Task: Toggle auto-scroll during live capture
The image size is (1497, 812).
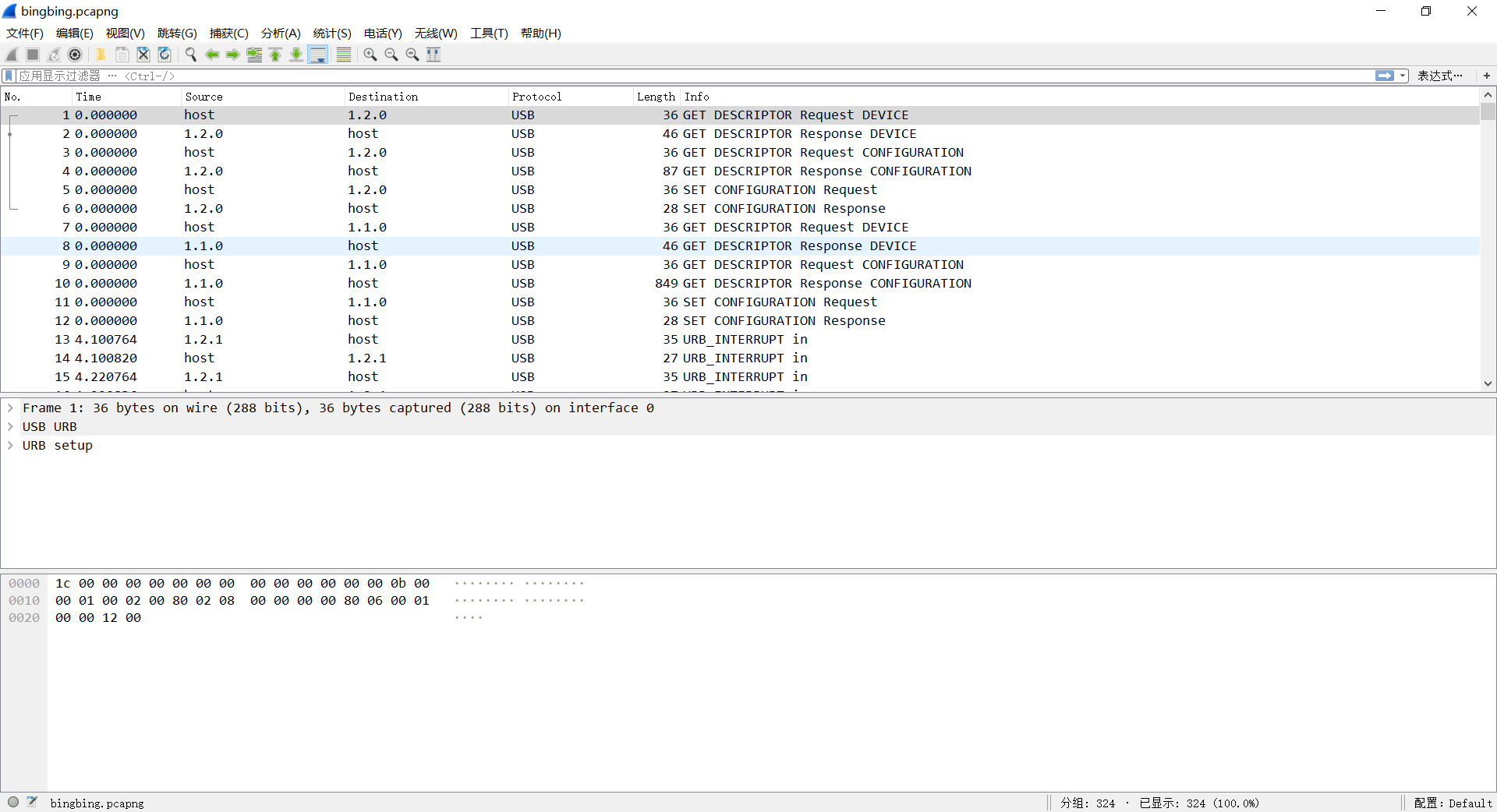Action: point(318,55)
